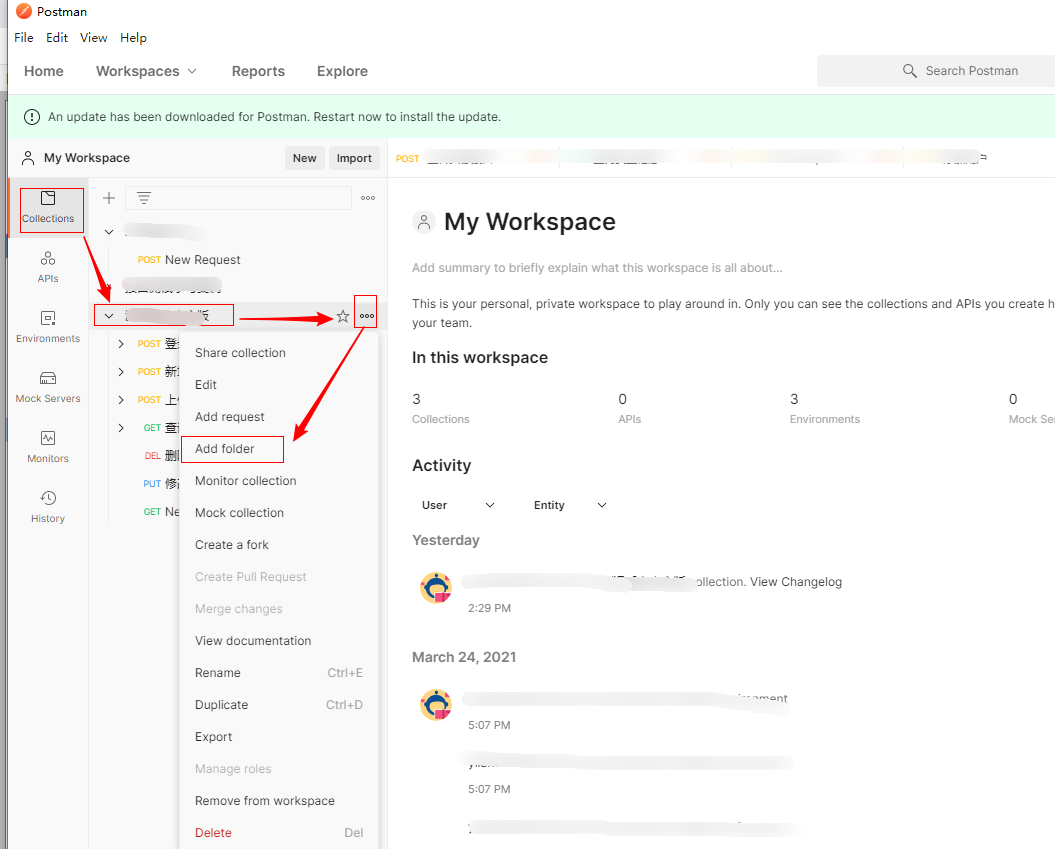Open the DEL request in collection tree
1055x849 pixels.
(161, 456)
